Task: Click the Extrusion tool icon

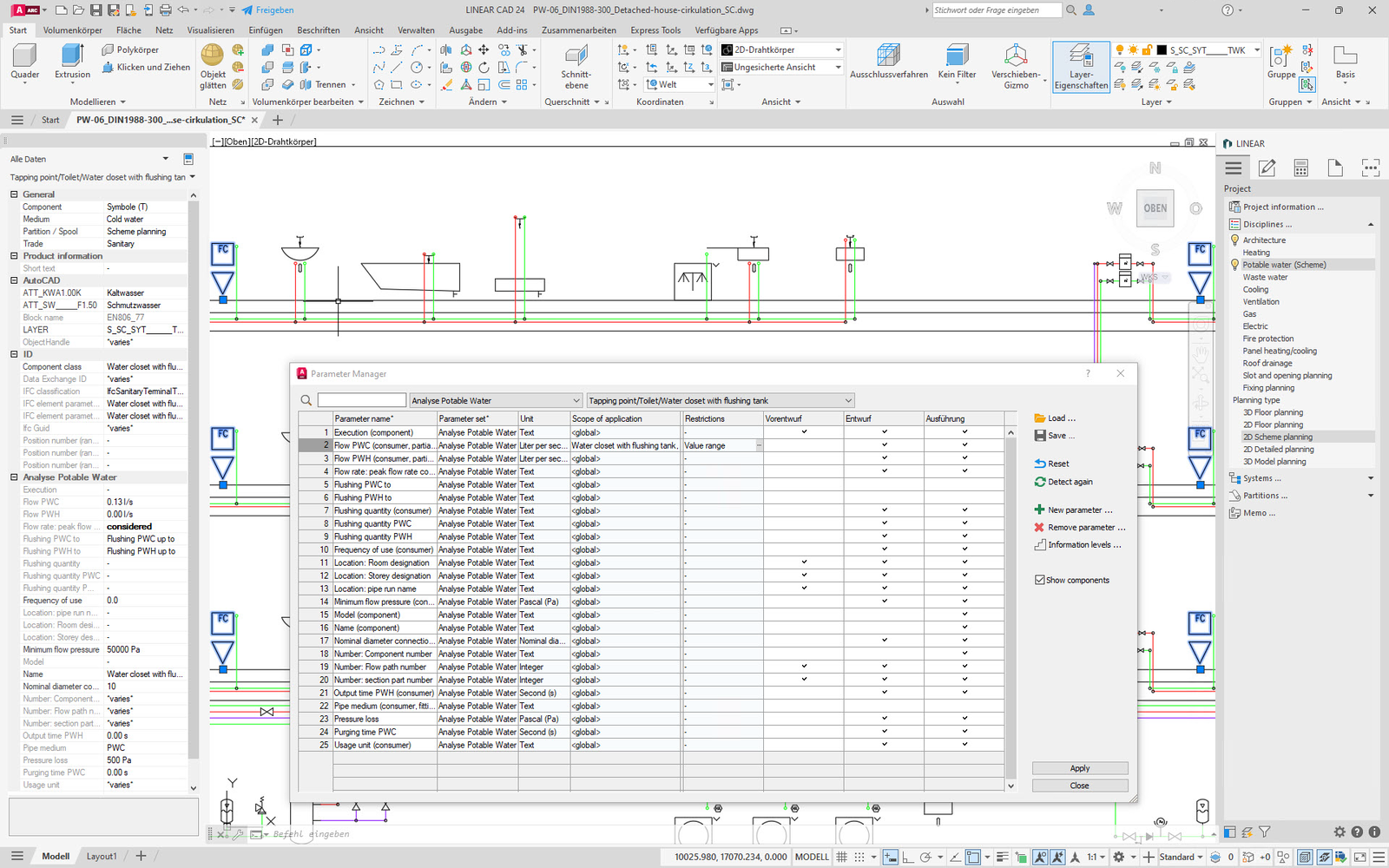Action: pyautogui.click(x=72, y=57)
